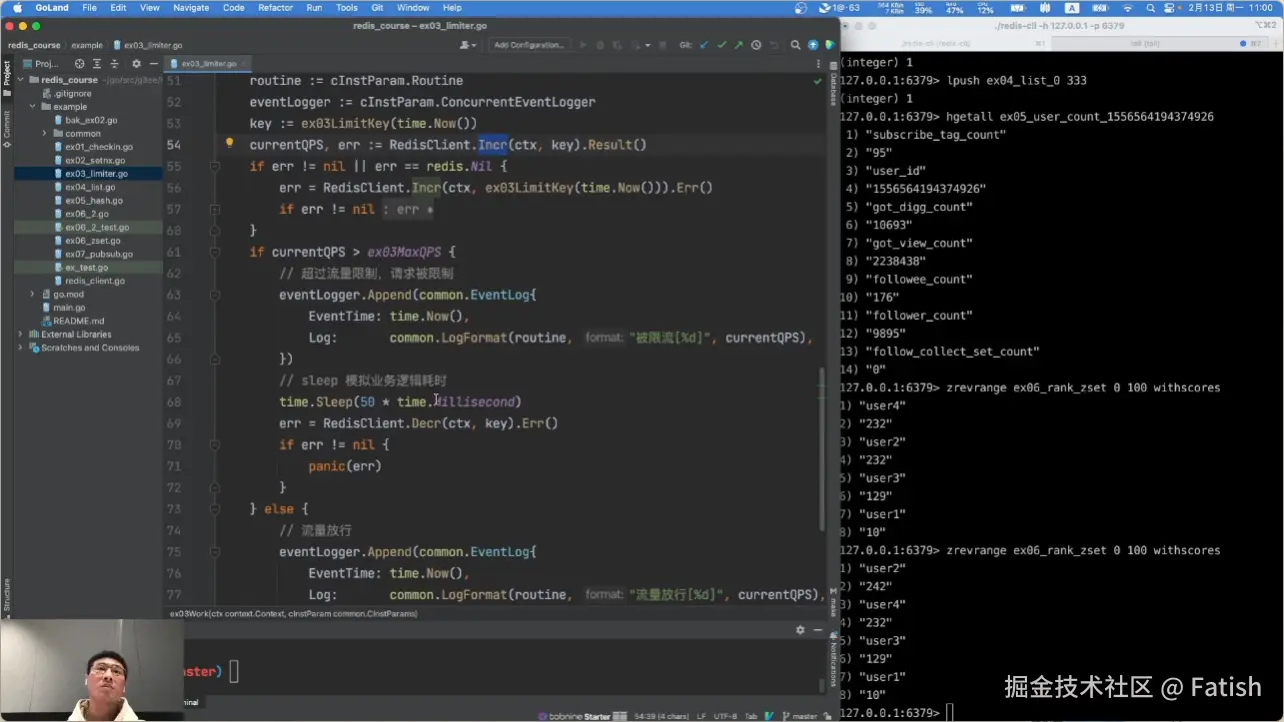This screenshot has height=722, width=1284.
Task: Open ex05_hash.go in project tree
Action: point(94,200)
